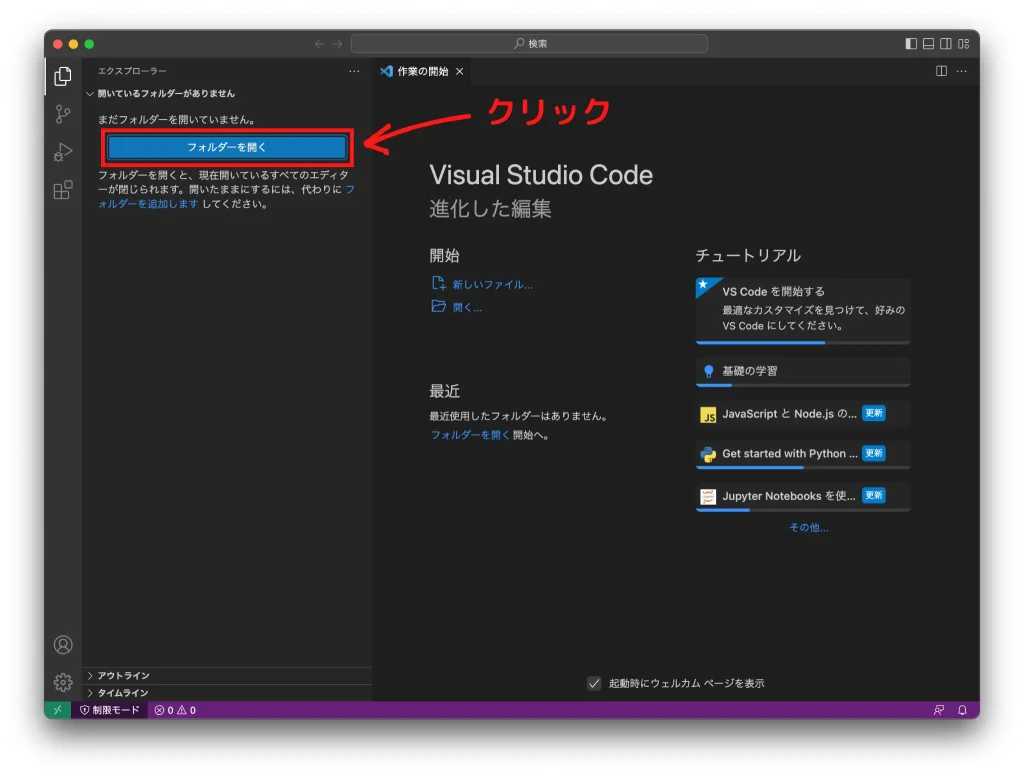
Task: Click the split editor right icon
Action: (941, 71)
